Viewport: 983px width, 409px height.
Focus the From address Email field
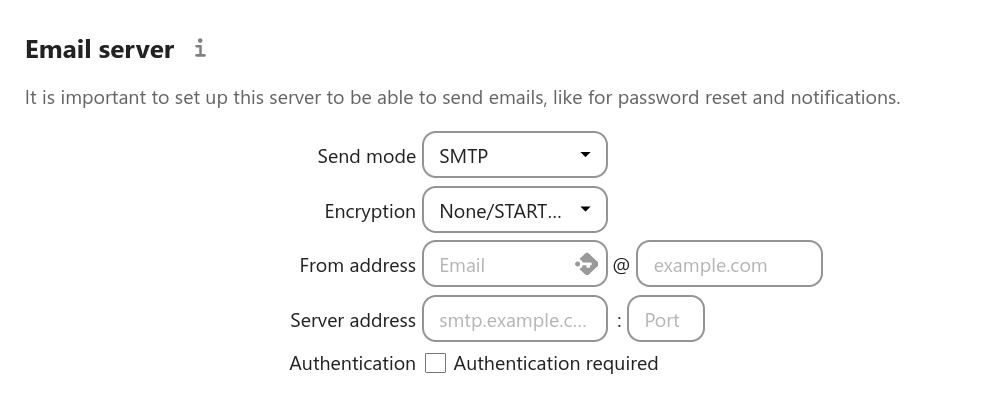pyautogui.click(x=515, y=264)
